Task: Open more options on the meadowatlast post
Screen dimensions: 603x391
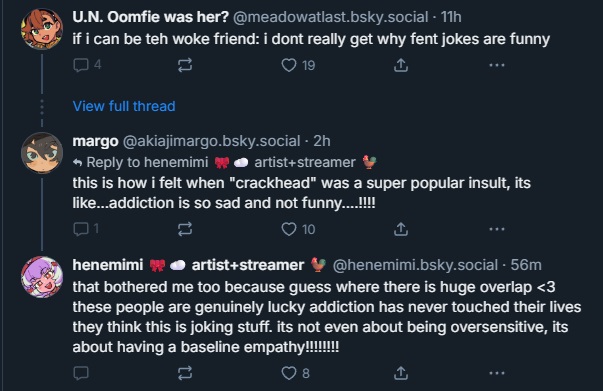Action: (x=497, y=65)
